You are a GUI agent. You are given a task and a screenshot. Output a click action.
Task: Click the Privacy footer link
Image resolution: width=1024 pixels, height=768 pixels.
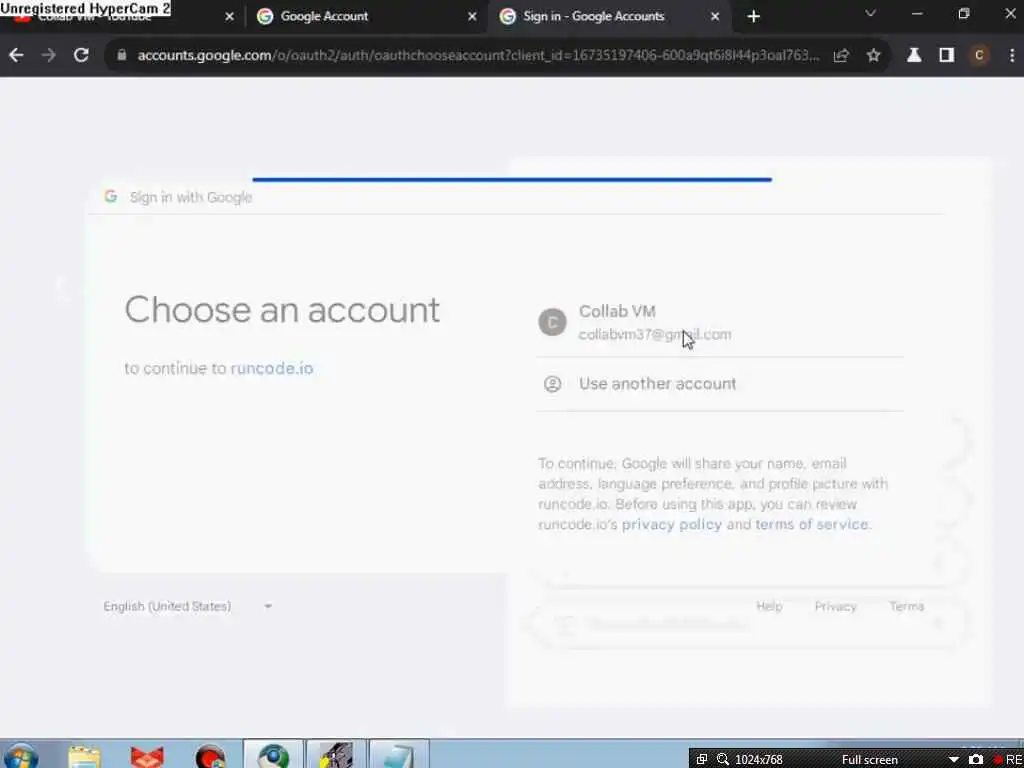pyautogui.click(x=835, y=607)
